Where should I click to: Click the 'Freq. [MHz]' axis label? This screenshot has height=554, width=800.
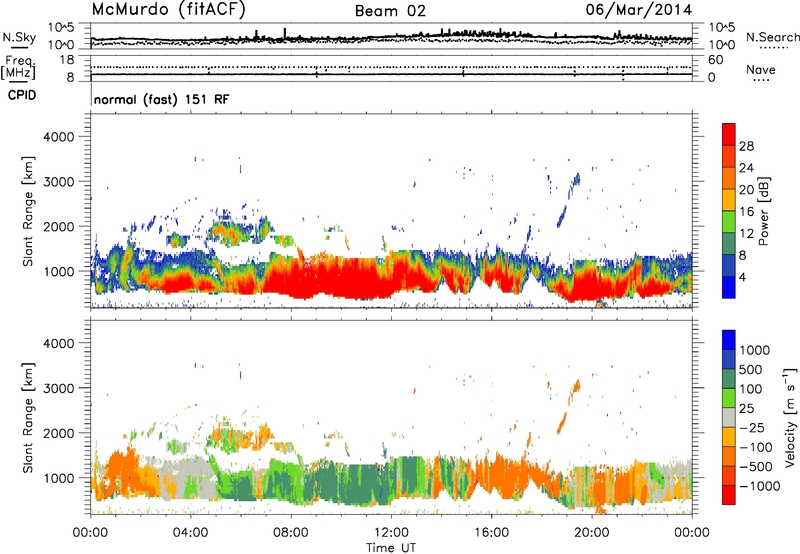(18, 68)
